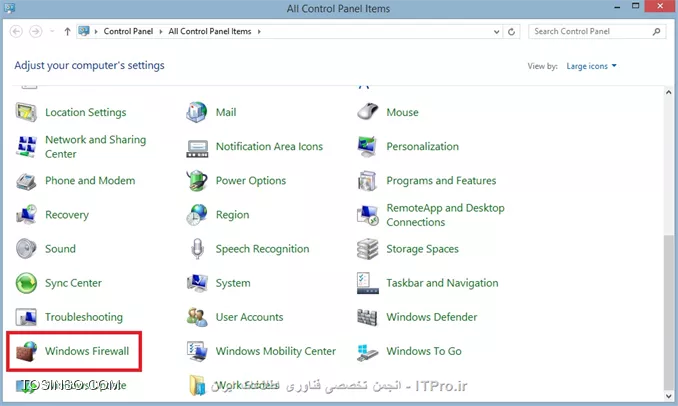Go forward with the Forward arrow
This screenshot has width=678, height=406.
[x=35, y=32]
